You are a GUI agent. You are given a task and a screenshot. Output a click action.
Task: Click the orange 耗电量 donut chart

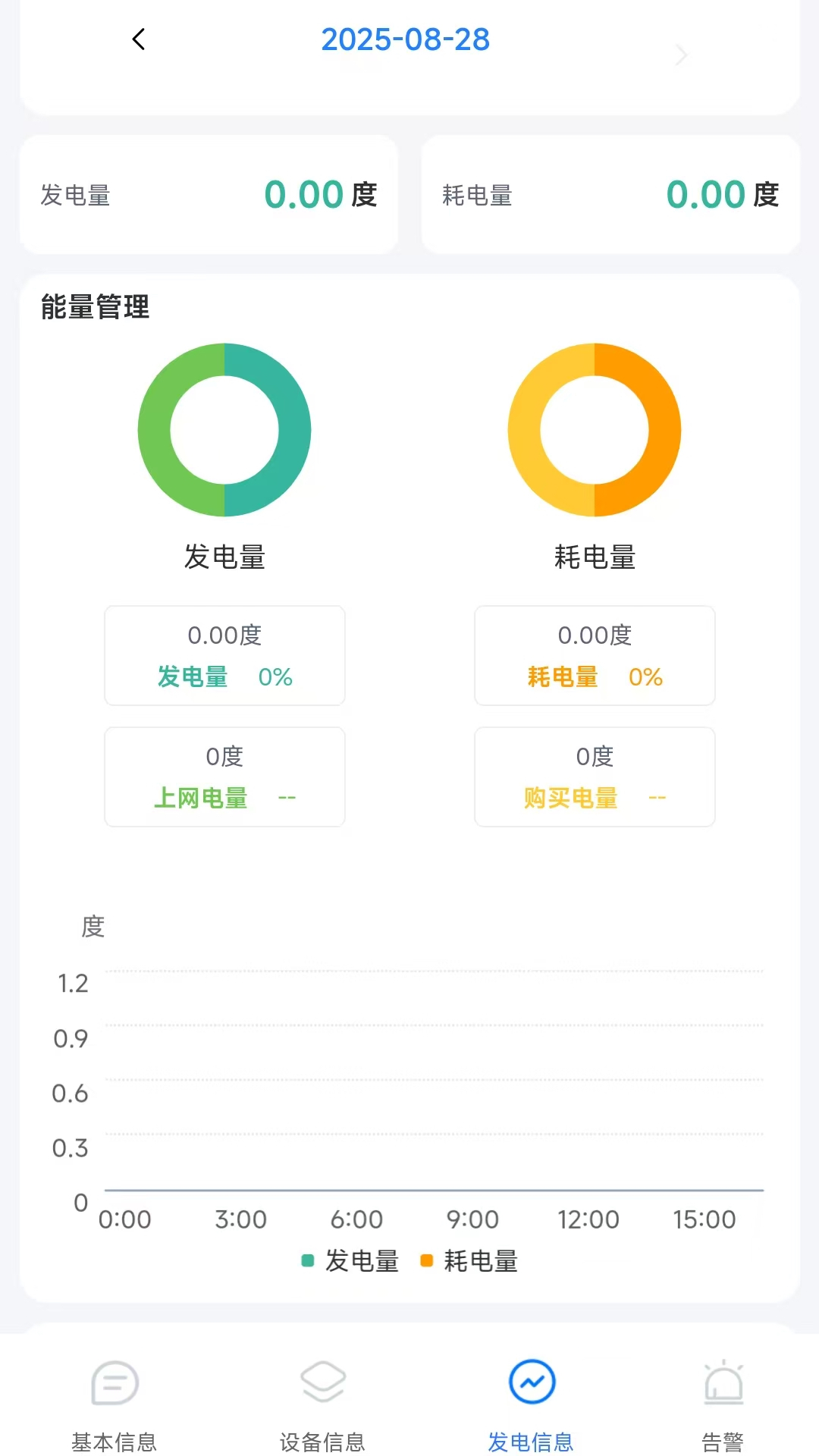click(x=595, y=430)
